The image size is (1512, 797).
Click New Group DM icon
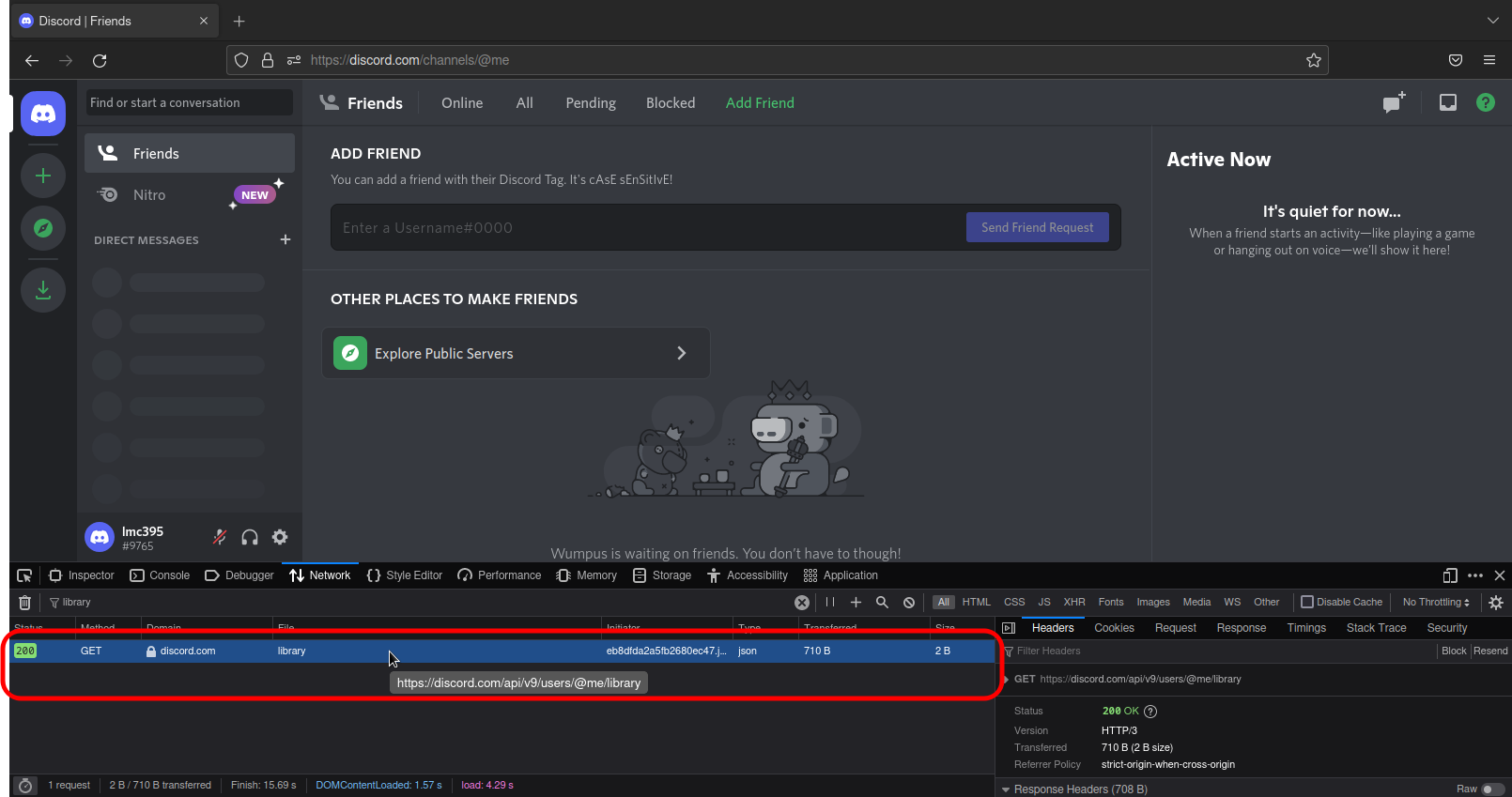click(1394, 102)
